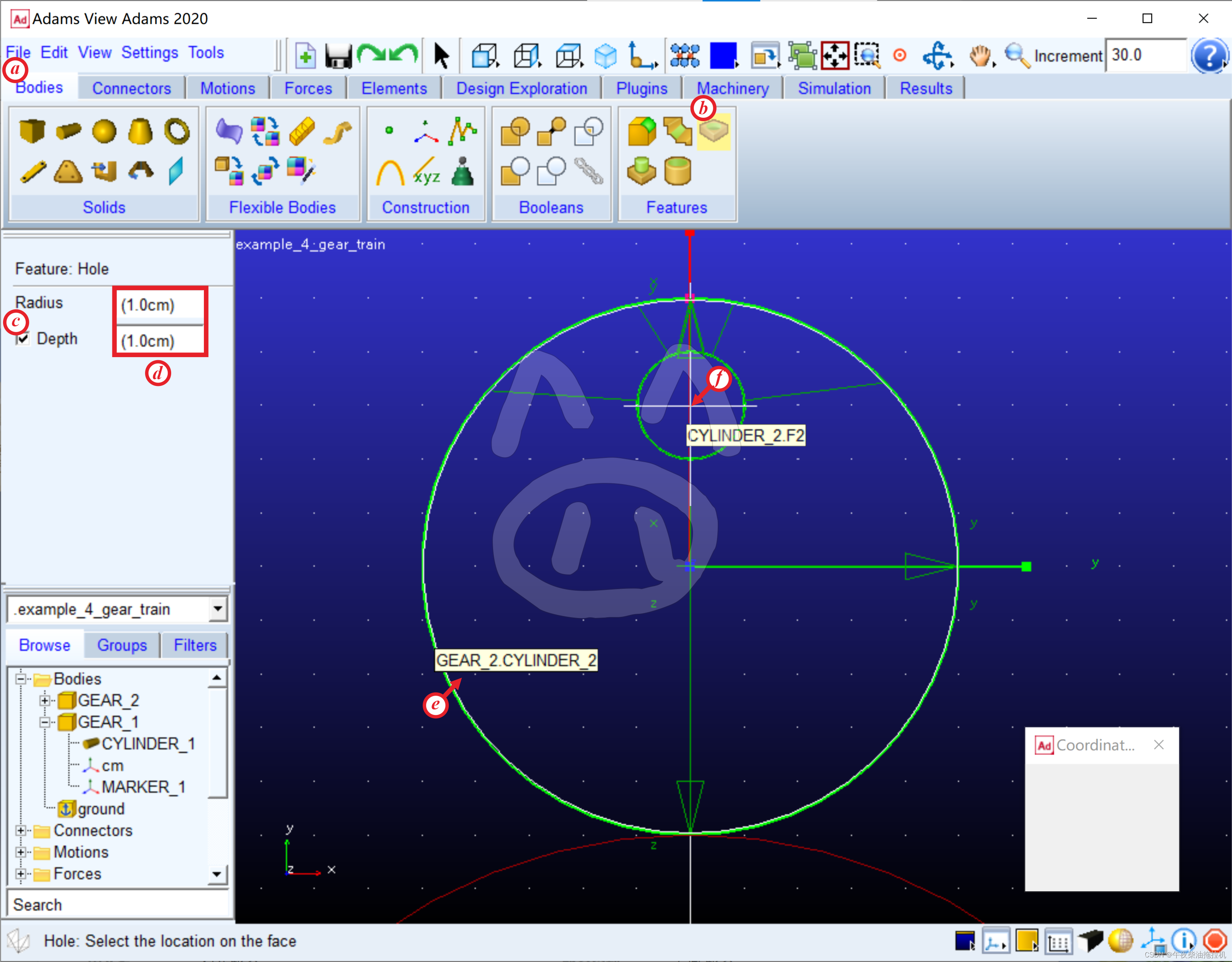Close the Coordinate window
The height and width of the screenshot is (962, 1232).
pyautogui.click(x=1159, y=745)
